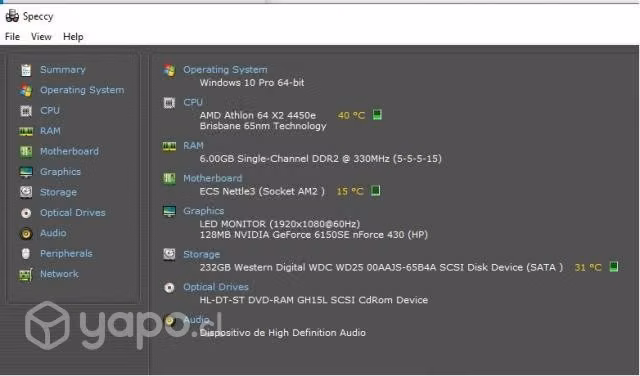Go to RAM section in sidebar
The width and height of the screenshot is (640, 376).
(50, 131)
